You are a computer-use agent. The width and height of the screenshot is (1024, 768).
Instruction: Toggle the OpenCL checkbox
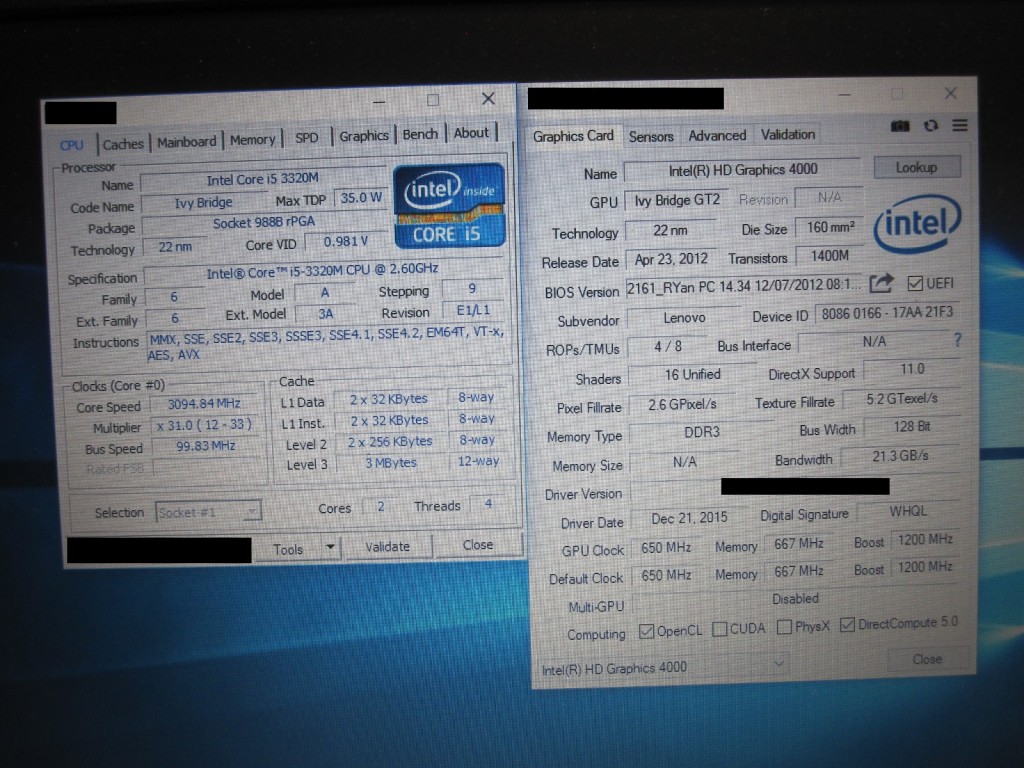pyautogui.click(x=647, y=631)
